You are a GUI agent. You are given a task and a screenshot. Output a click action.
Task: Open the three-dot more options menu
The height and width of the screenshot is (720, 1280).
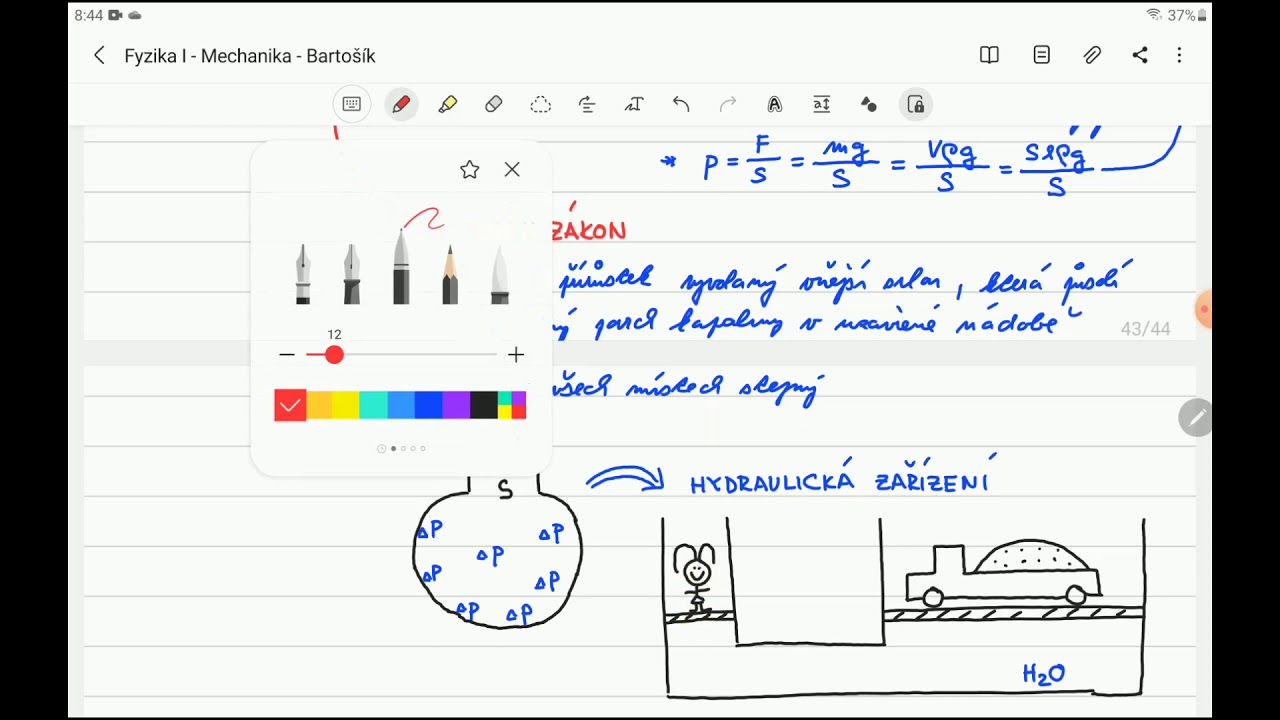(1179, 56)
